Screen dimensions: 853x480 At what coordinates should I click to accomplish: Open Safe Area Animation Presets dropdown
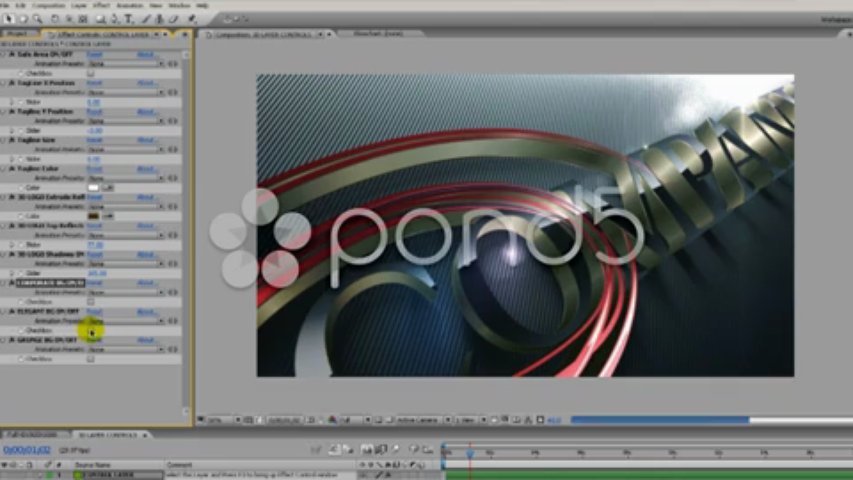(x=125, y=64)
